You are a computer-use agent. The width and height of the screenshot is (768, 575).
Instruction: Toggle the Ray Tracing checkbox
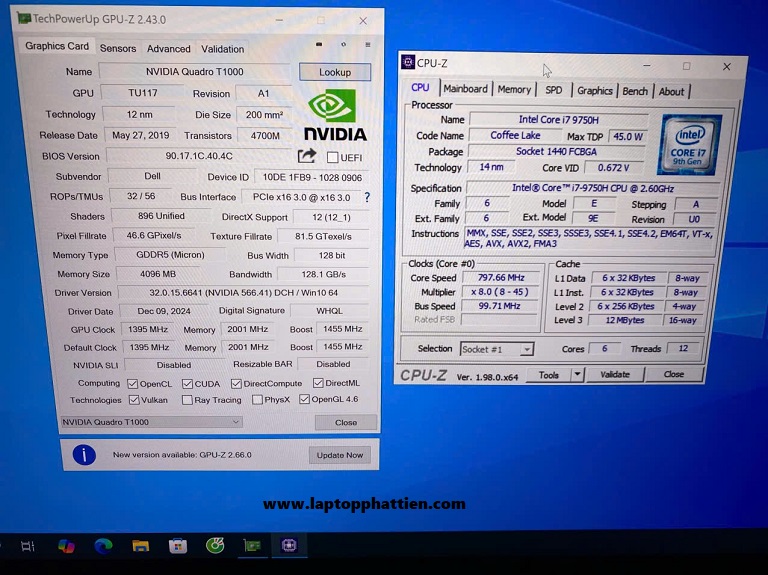187,400
